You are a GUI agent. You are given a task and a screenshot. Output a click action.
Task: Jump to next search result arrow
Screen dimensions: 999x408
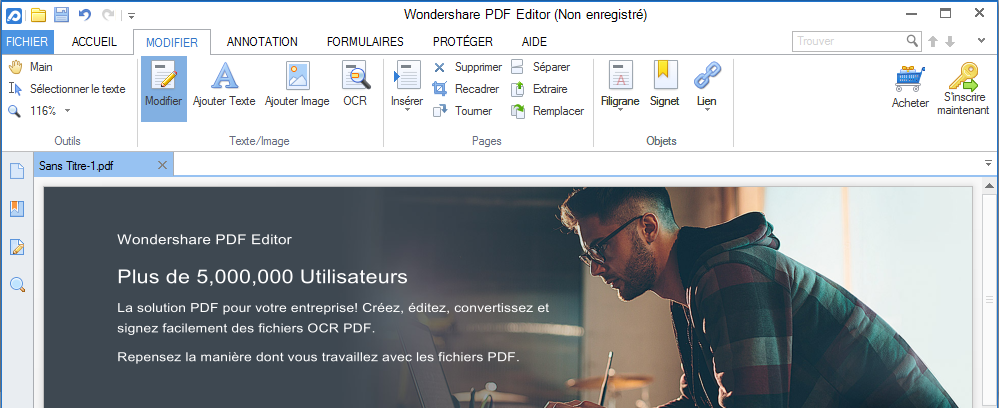950,41
